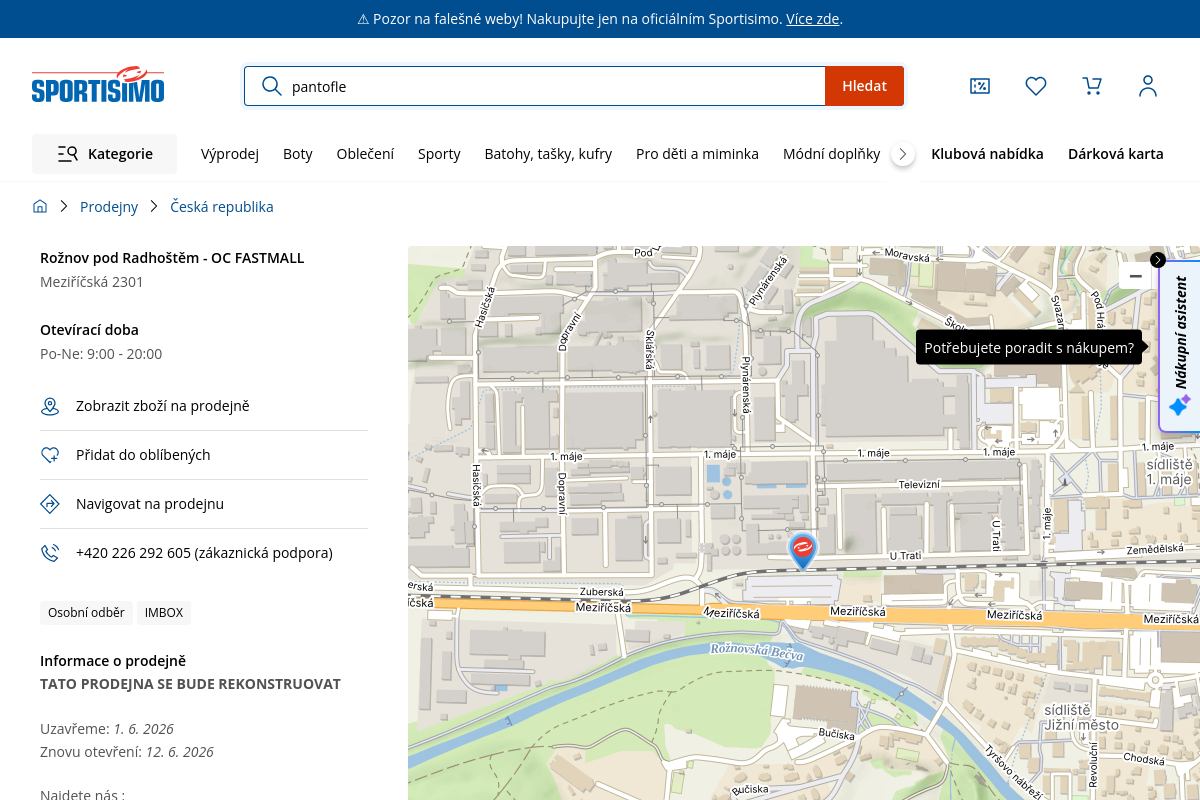The height and width of the screenshot is (800, 1200).
Task: Click the magnifier icon in search bar
Action: [x=271, y=86]
